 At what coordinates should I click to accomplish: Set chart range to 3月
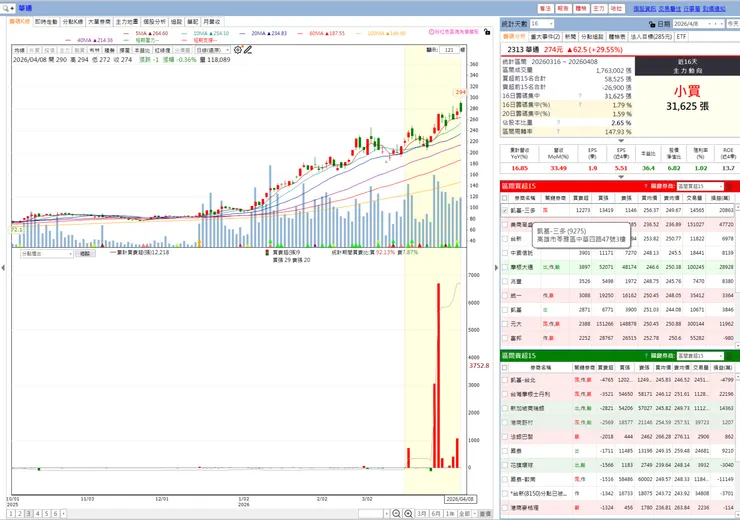(x=421, y=513)
